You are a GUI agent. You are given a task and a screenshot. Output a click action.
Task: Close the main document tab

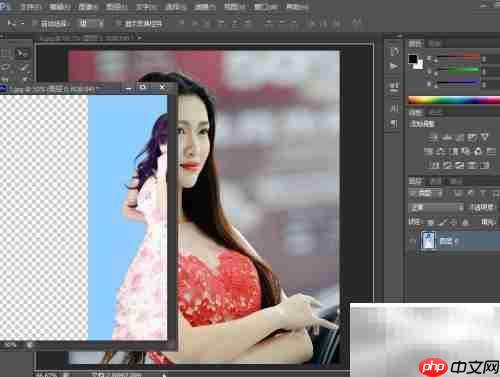[x=140, y=38]
